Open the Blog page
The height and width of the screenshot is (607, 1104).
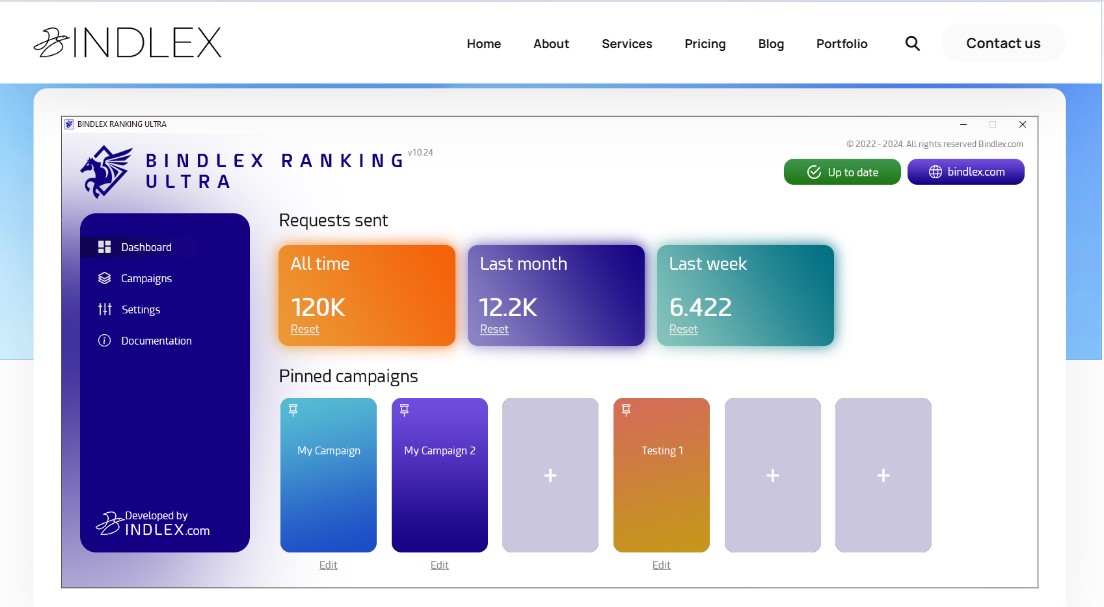click(771, 44)
